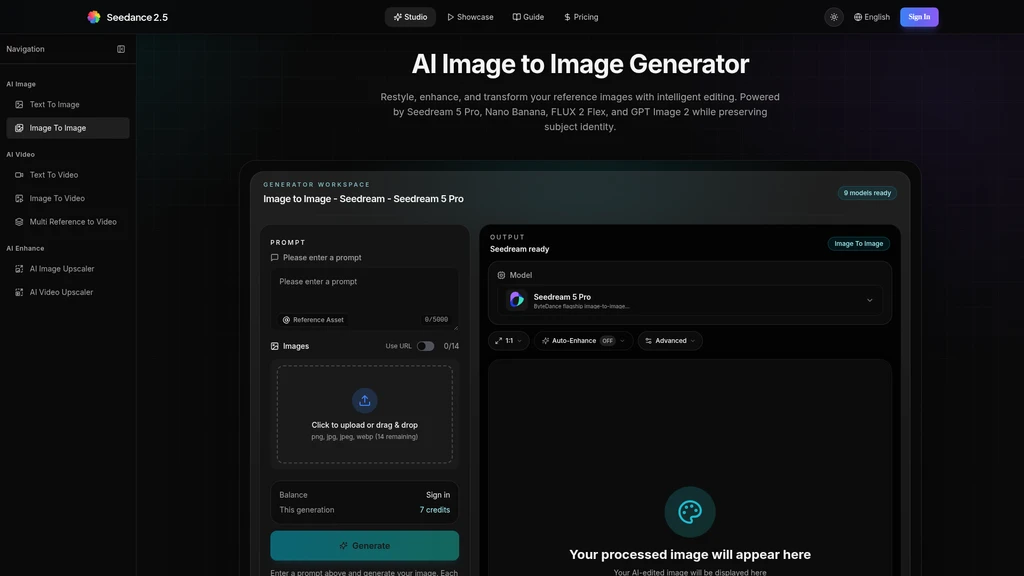1024x576 pixels.
Task: Collapse the Navigation sidebar panel icon
Action: [x=121, y=49]
